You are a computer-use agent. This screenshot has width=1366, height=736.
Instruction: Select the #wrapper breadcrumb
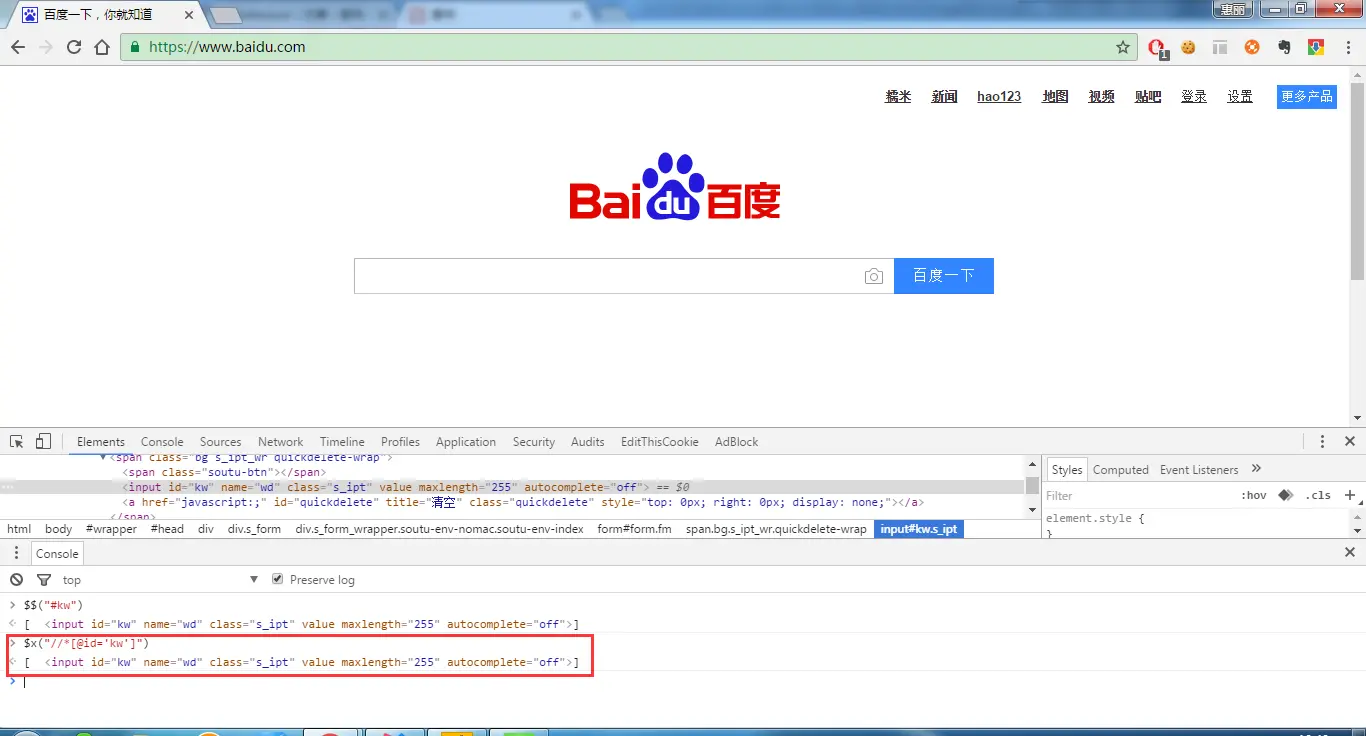point(111,529)
